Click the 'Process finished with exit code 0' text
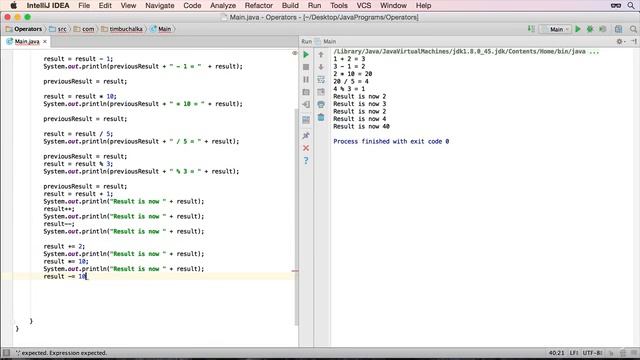The width and height of the screenshot is (640, 360). (x=391, y=141)
